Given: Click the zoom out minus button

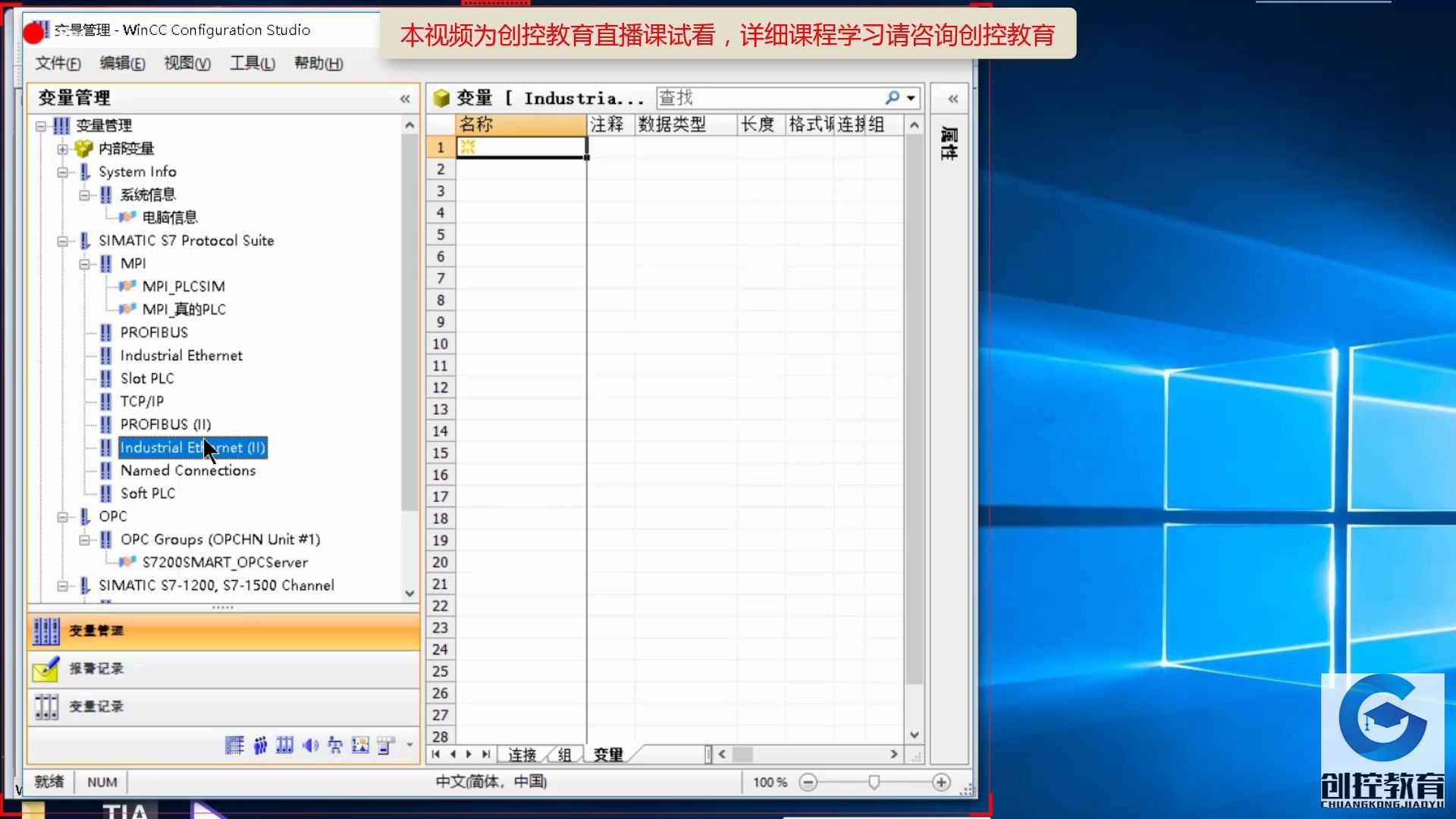Looking at the screenshot, I should [x=808, y=782].
